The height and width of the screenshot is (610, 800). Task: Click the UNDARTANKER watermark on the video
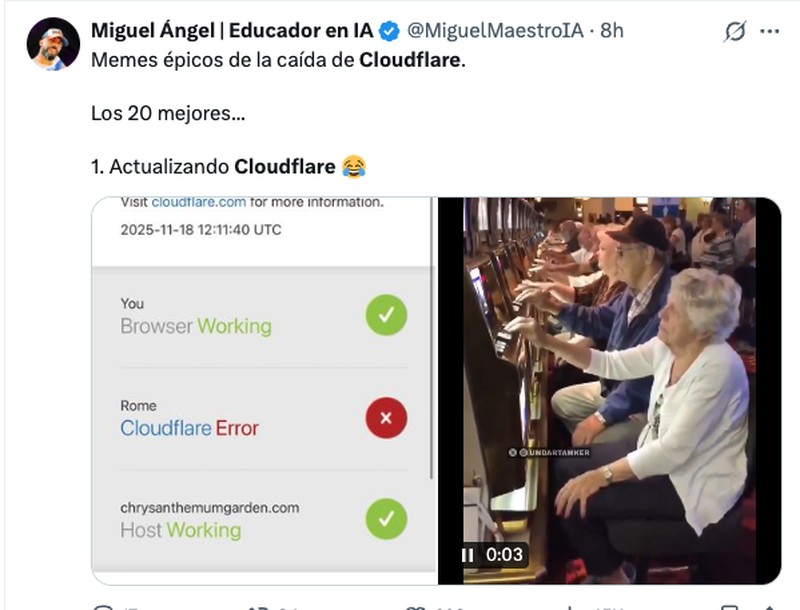click(x=549, y=452)
